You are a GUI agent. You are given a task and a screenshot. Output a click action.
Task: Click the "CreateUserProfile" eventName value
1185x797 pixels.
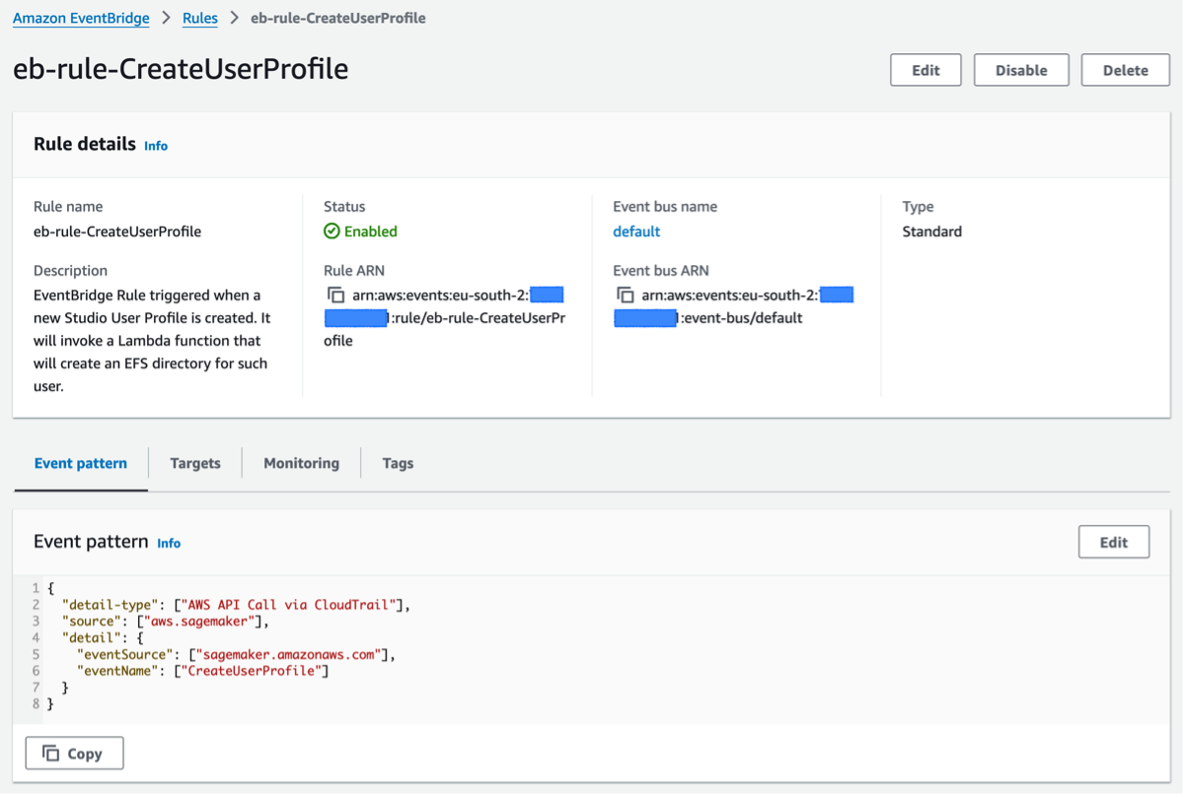click(x=250, y=671)
